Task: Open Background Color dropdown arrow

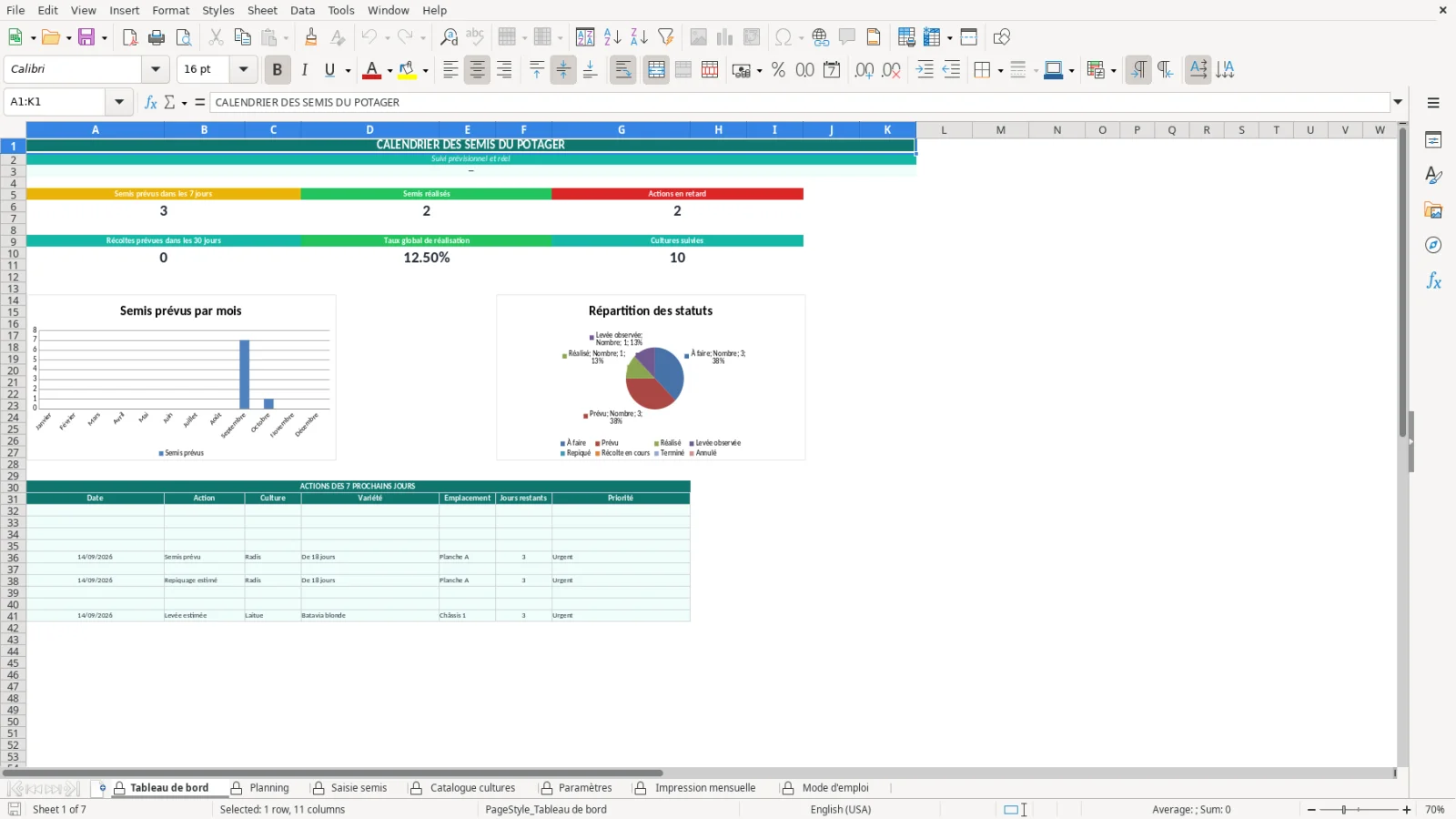Action: click(425, 70)
